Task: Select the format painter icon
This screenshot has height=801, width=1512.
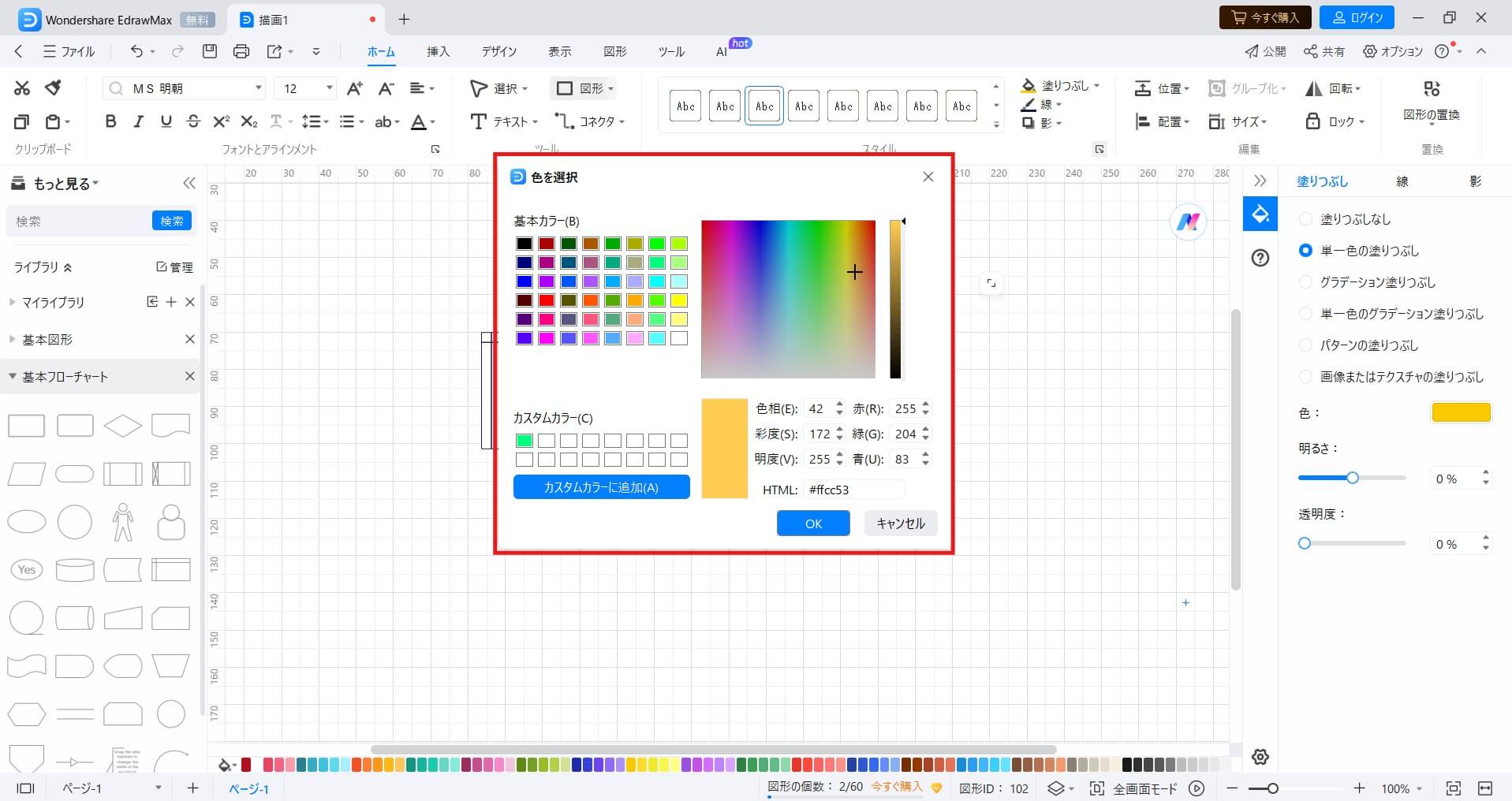Action: [x=54, y=88]
